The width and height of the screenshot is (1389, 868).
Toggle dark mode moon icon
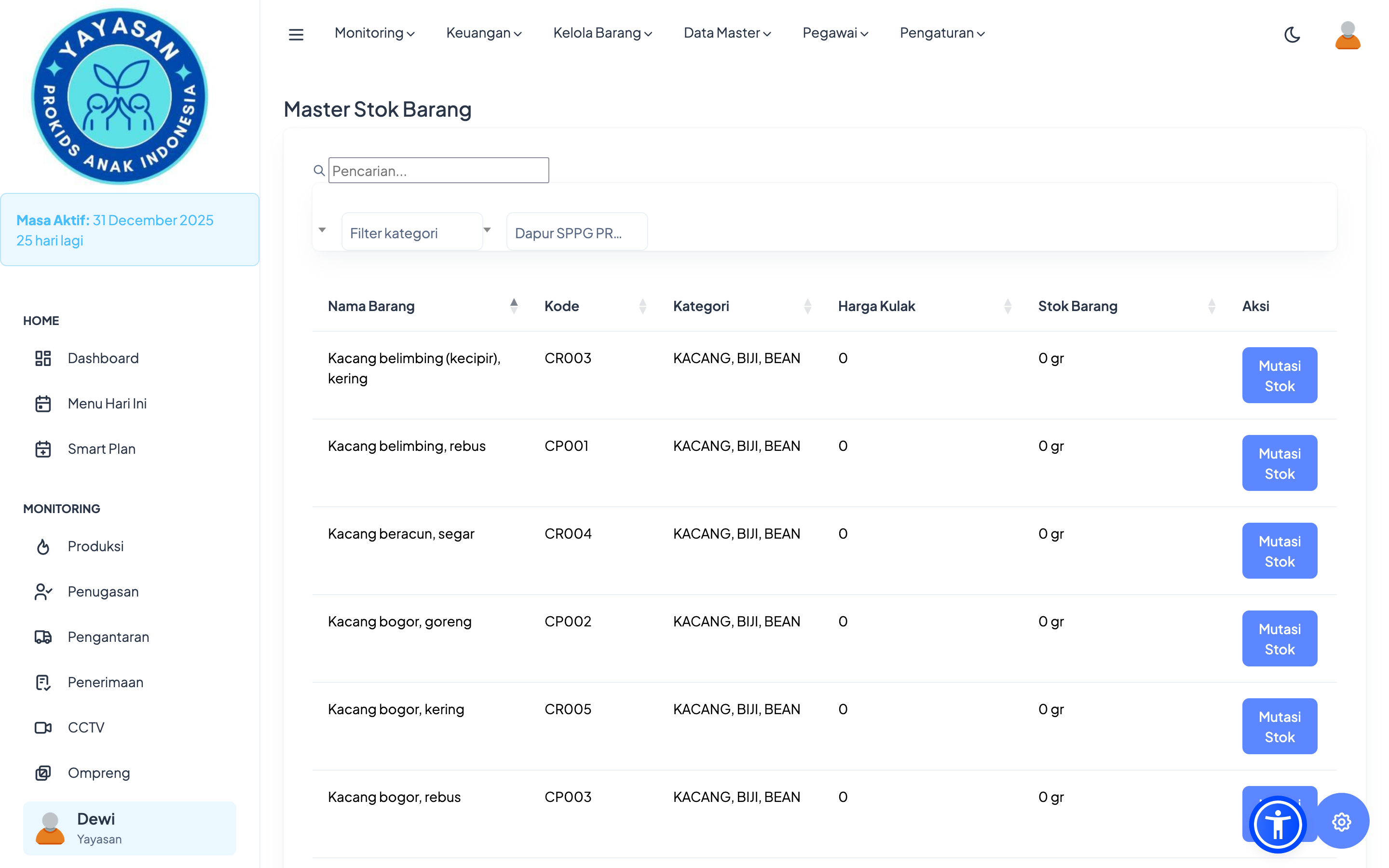coord(1292,34)
